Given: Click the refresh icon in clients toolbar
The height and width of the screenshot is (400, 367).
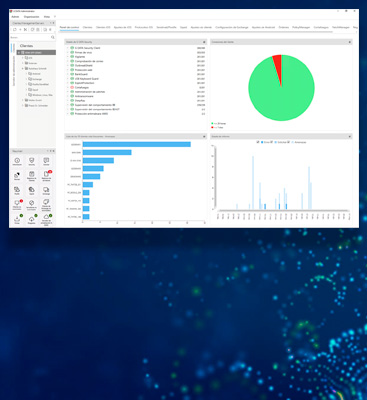Looking at the screenshot, I should 15,30.
